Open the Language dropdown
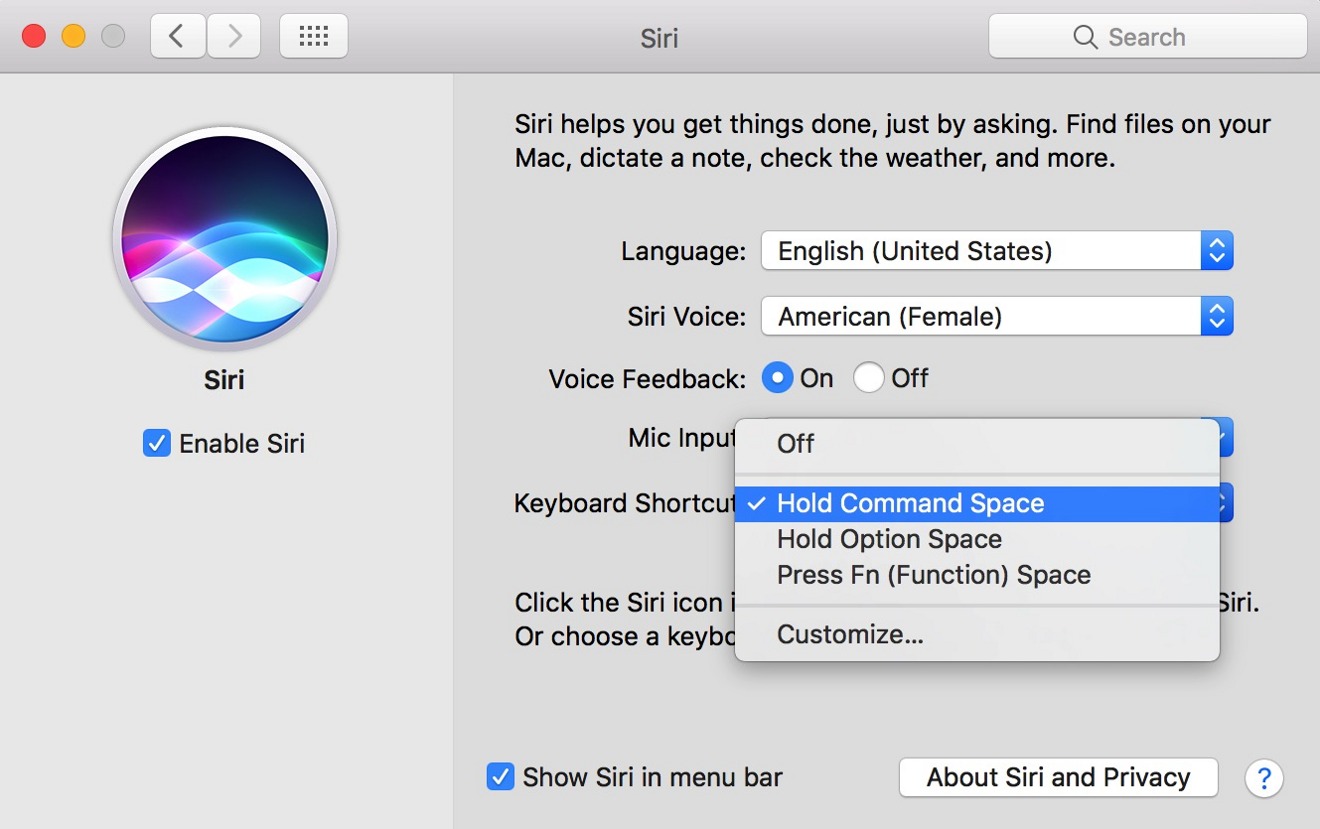 coord(997,251)
